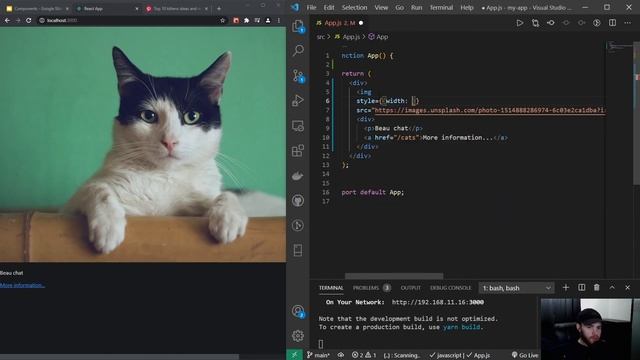
Task: Open the Edit menu
Action: [x=329, y=7]
